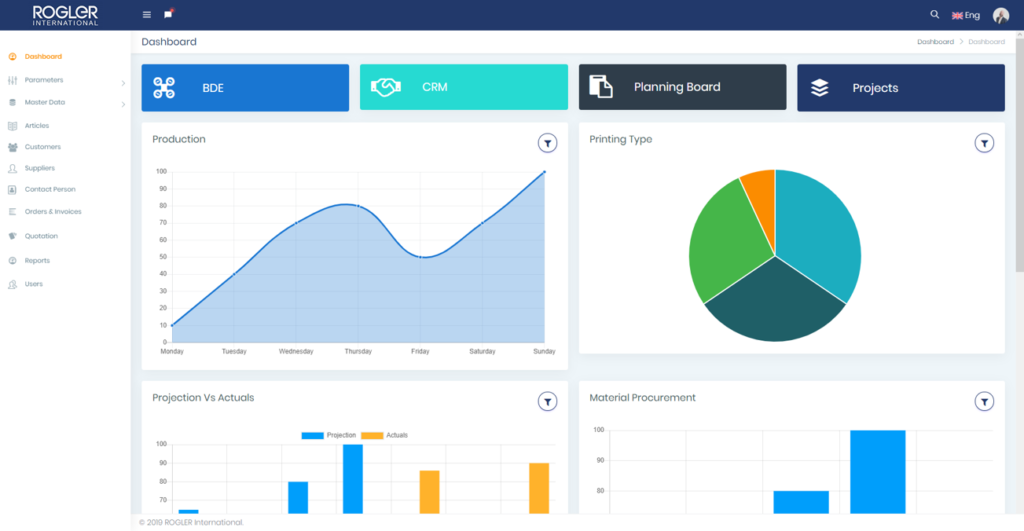Toggle the Projection legend series

click(329, 435)
